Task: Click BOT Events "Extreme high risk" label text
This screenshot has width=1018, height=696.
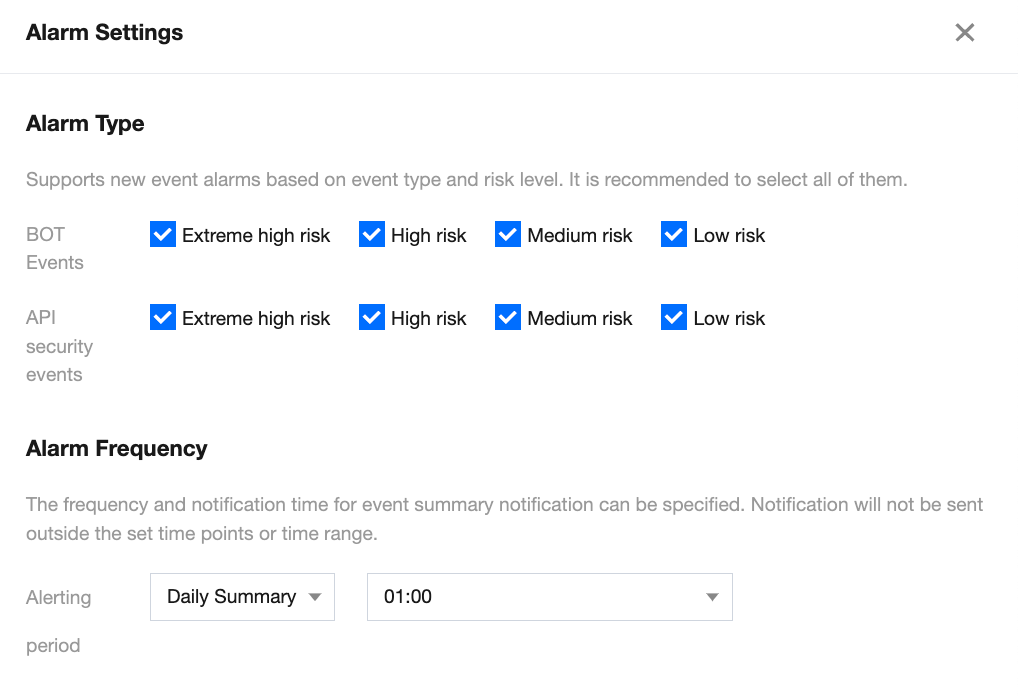Action: (256, 235)
